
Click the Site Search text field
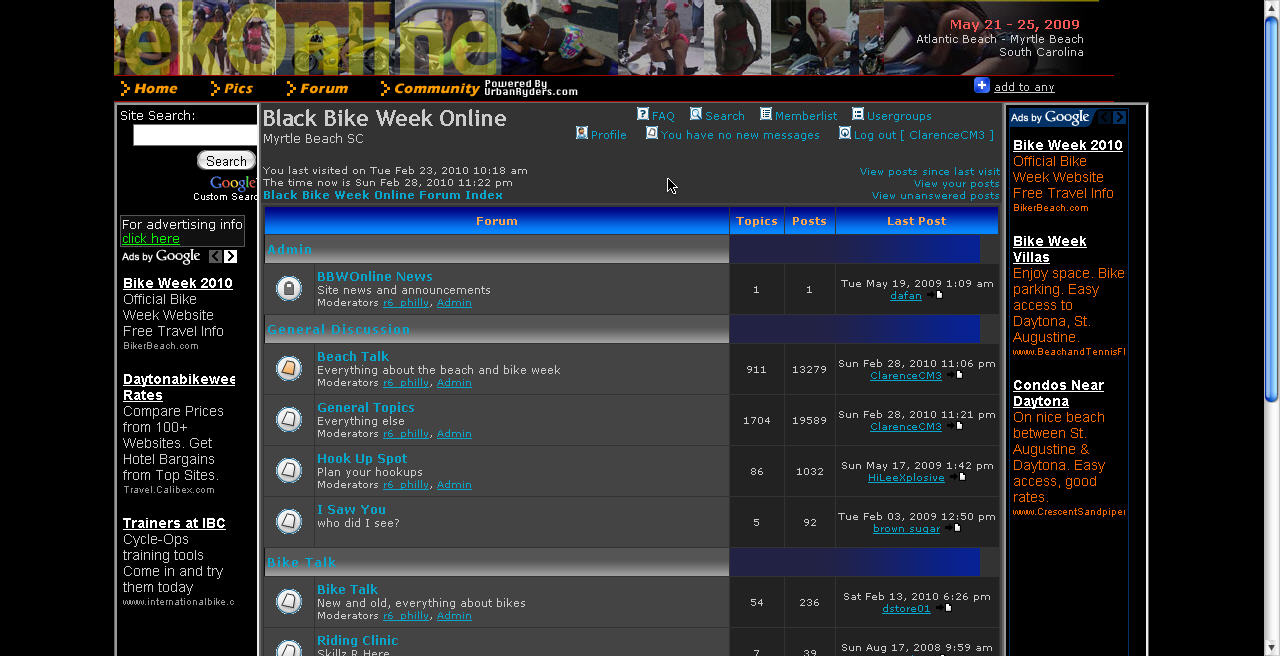click(x=196, y=135)
